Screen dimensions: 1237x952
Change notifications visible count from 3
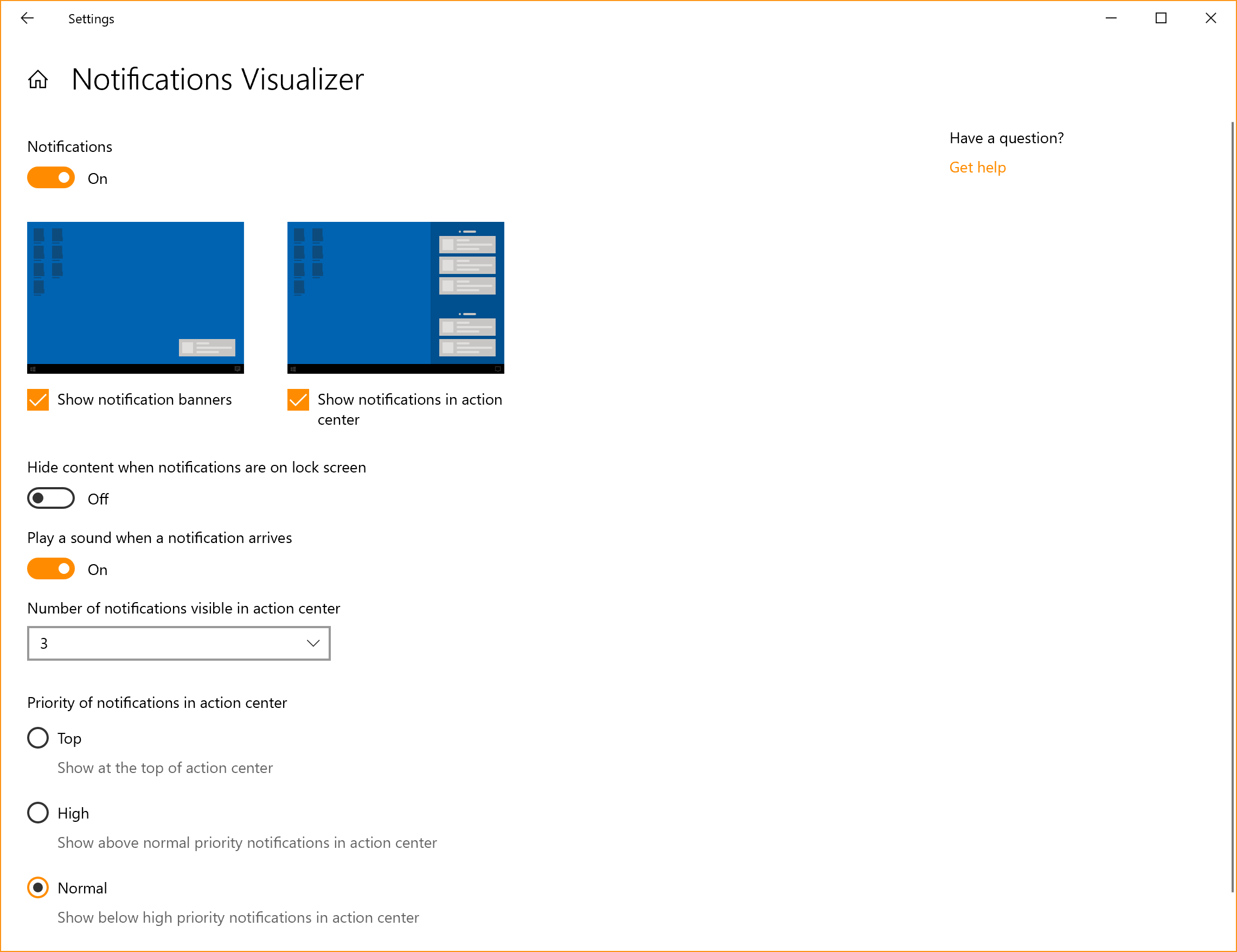tap(179, 643)
